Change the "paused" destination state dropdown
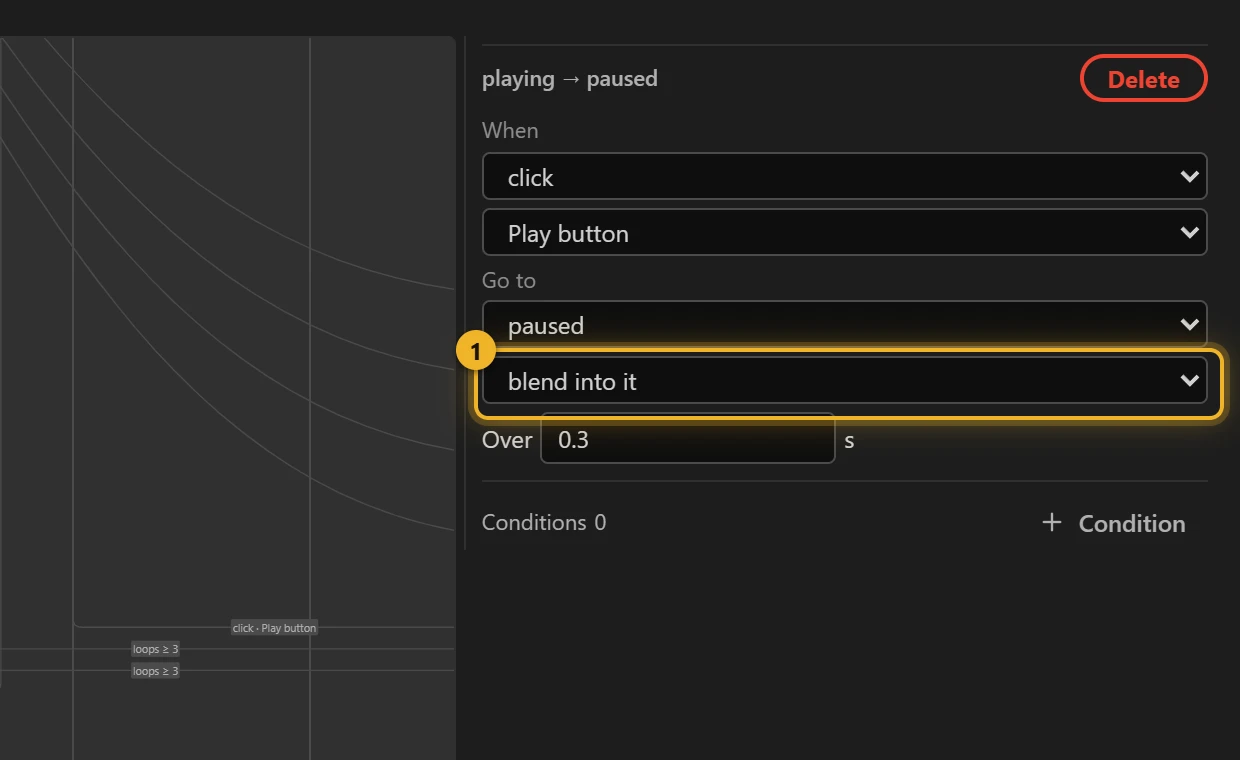The height and width of the screenshot is (760, 1240). coord(844,325)
